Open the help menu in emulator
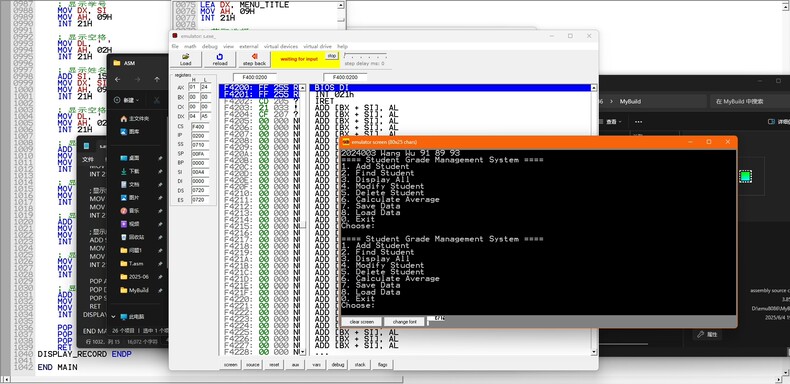The height and width of the screenshot is (384, 790). [x=342, y=46]
